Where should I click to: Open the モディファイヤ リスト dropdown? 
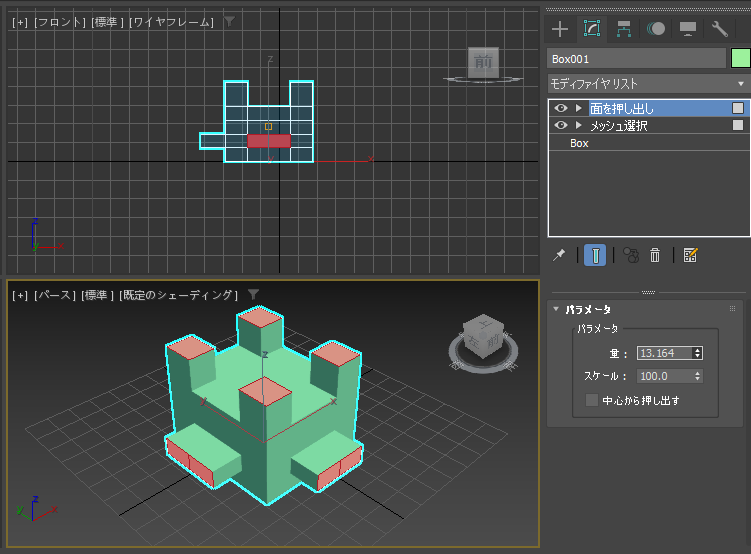pyautogui.click(x=649, y=84)
